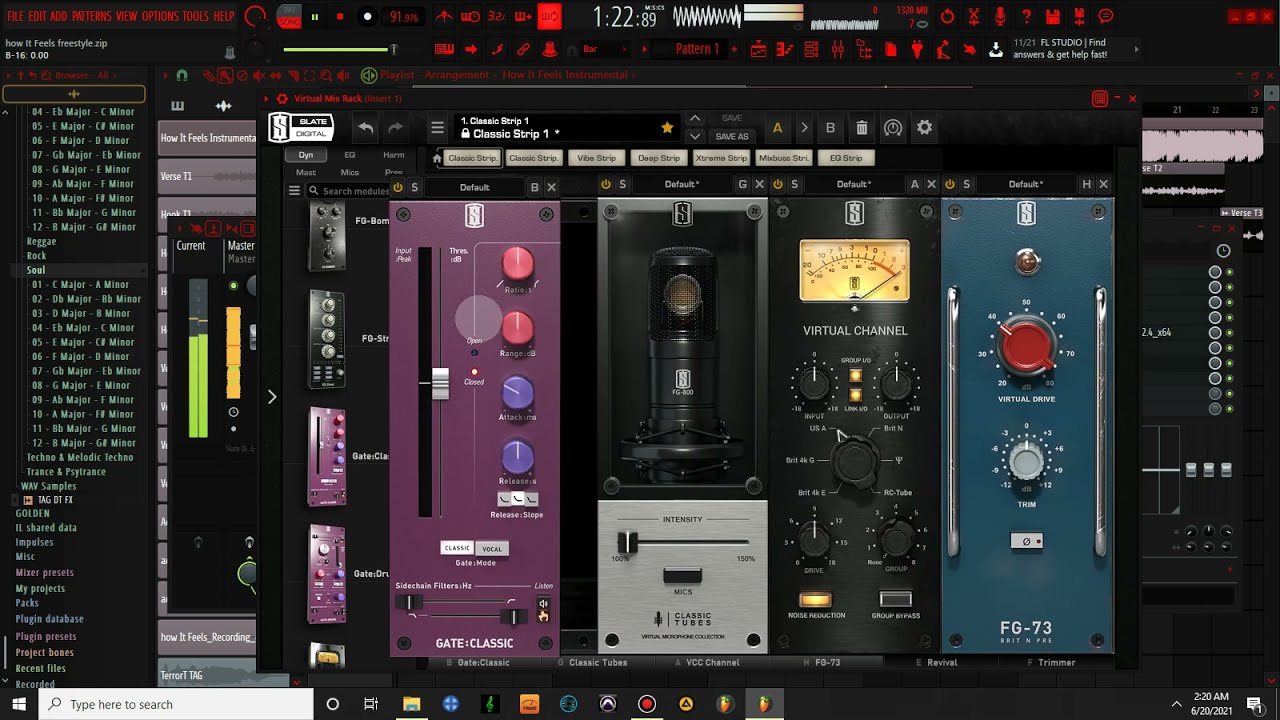Copy A to B arrow
This screenshot has height=720, width=1280.
803,128
